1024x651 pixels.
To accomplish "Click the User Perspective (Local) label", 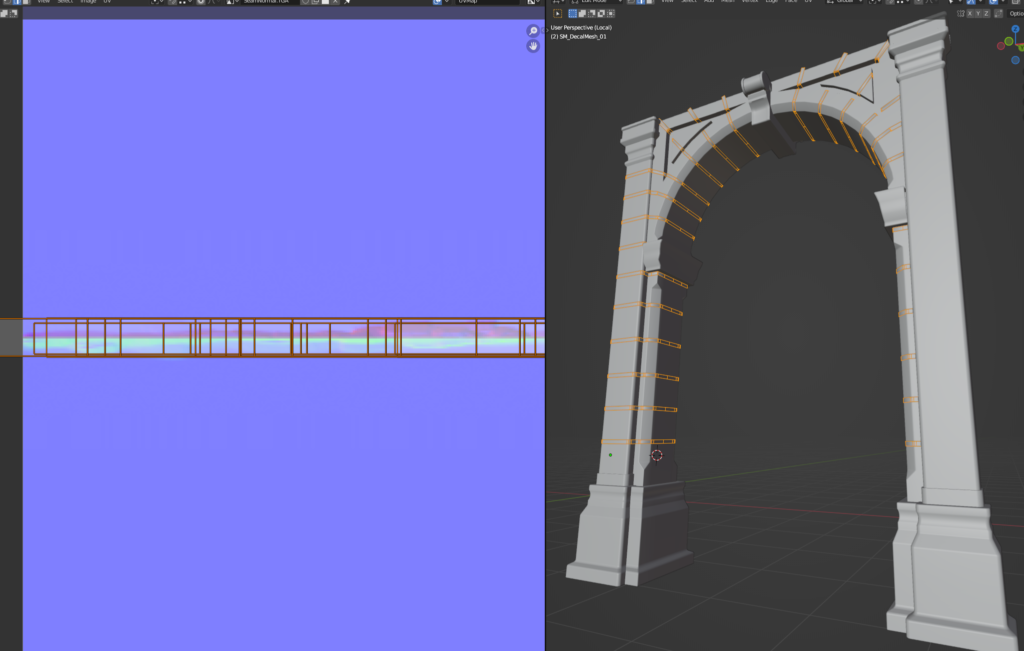I will click(580, 27).
